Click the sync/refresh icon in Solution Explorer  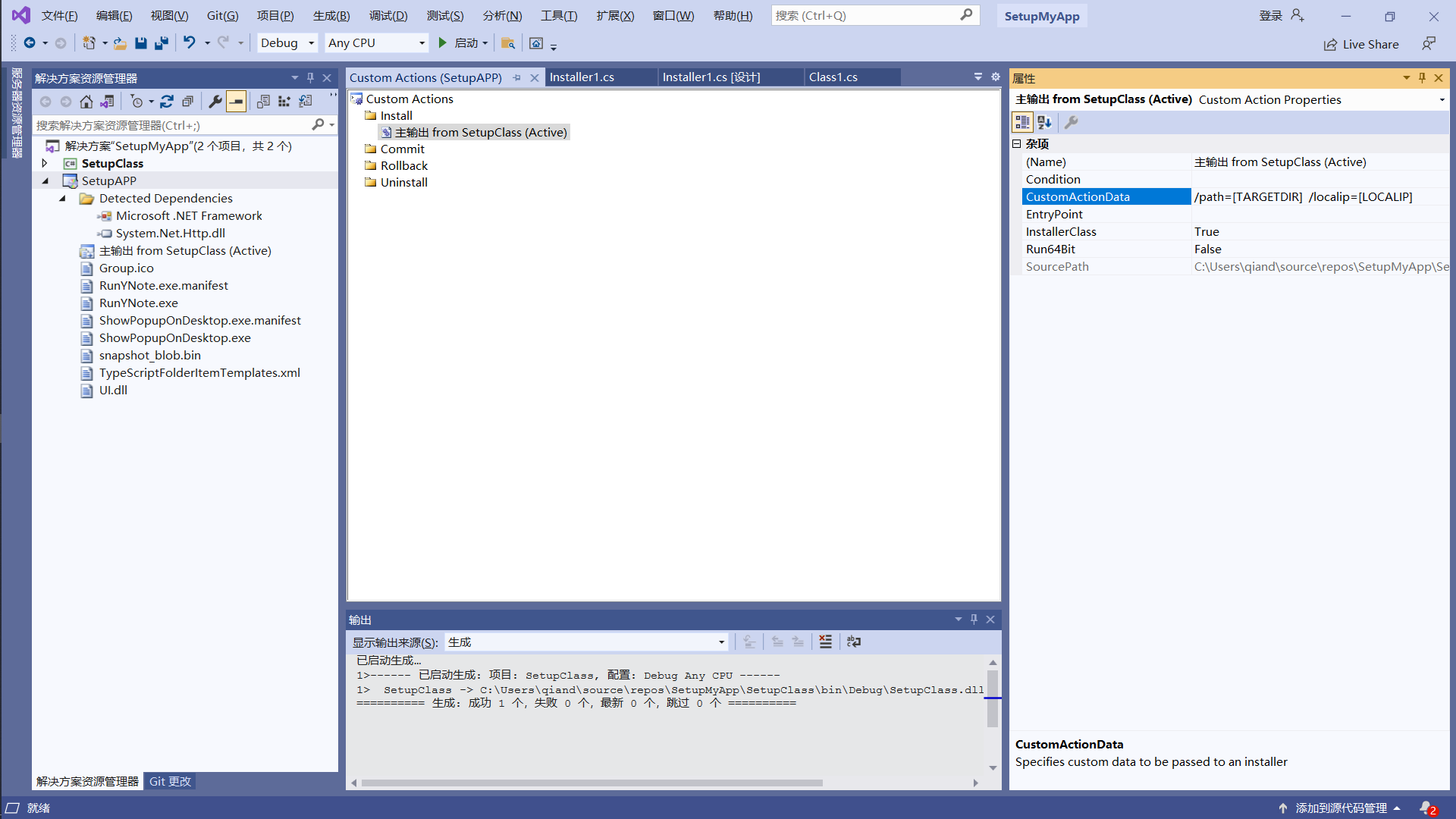[167, 102]
